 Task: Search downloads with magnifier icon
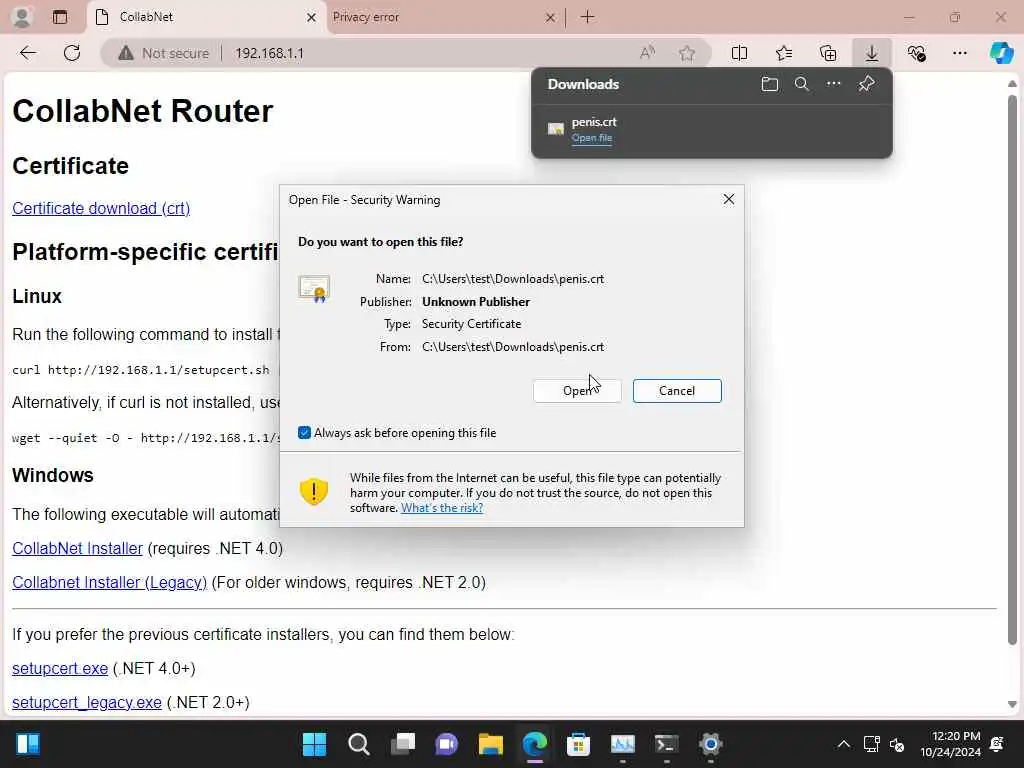click(801, 84)
